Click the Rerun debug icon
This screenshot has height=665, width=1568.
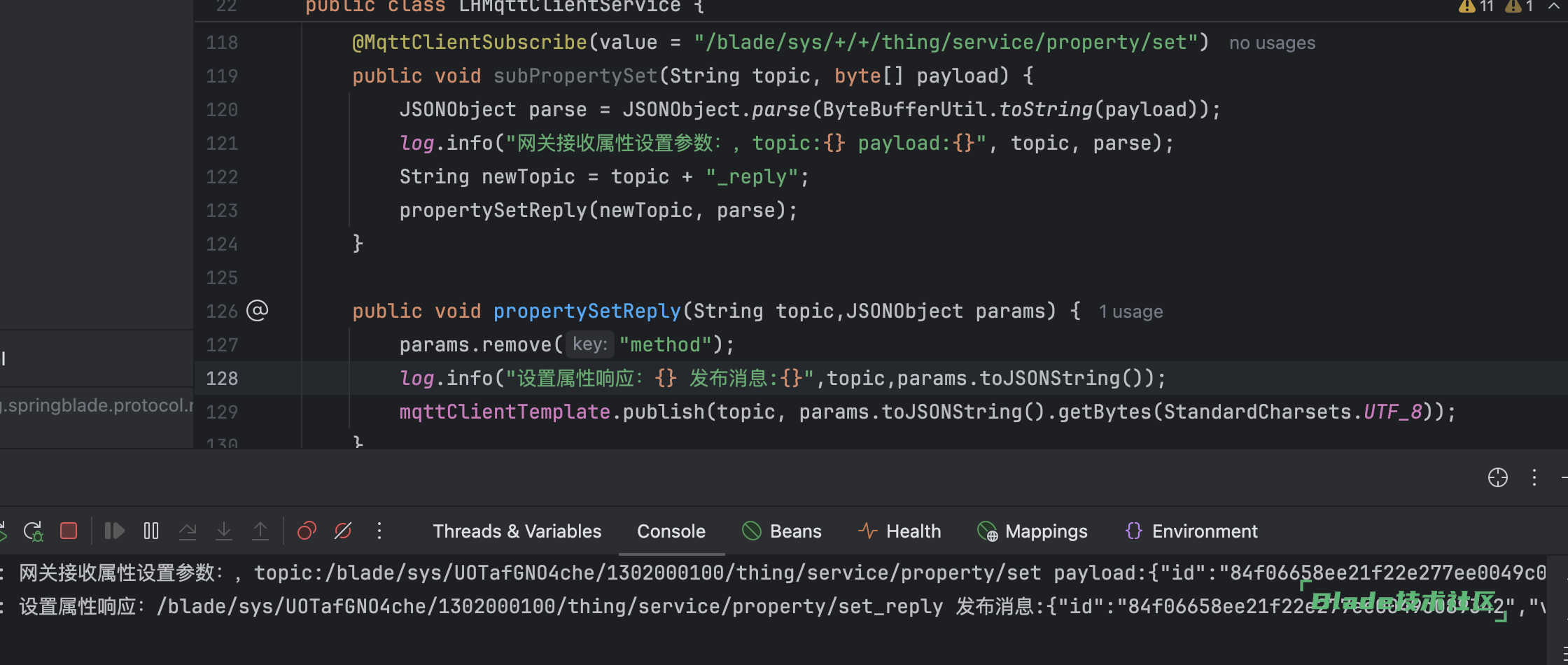coord(33,531)
